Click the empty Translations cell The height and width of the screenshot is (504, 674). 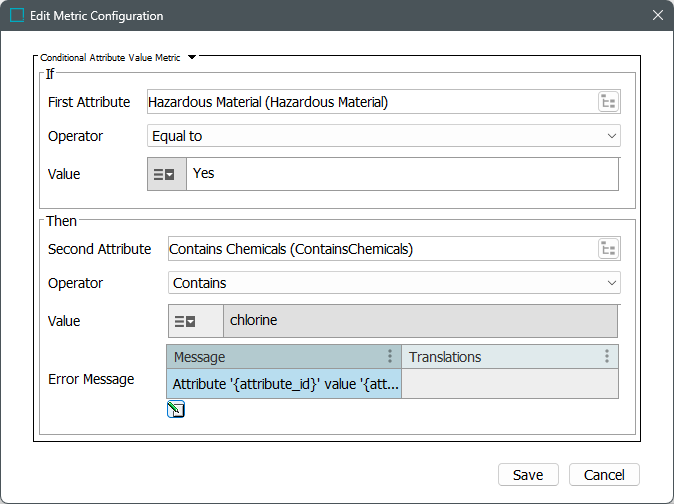click(509, 384)
